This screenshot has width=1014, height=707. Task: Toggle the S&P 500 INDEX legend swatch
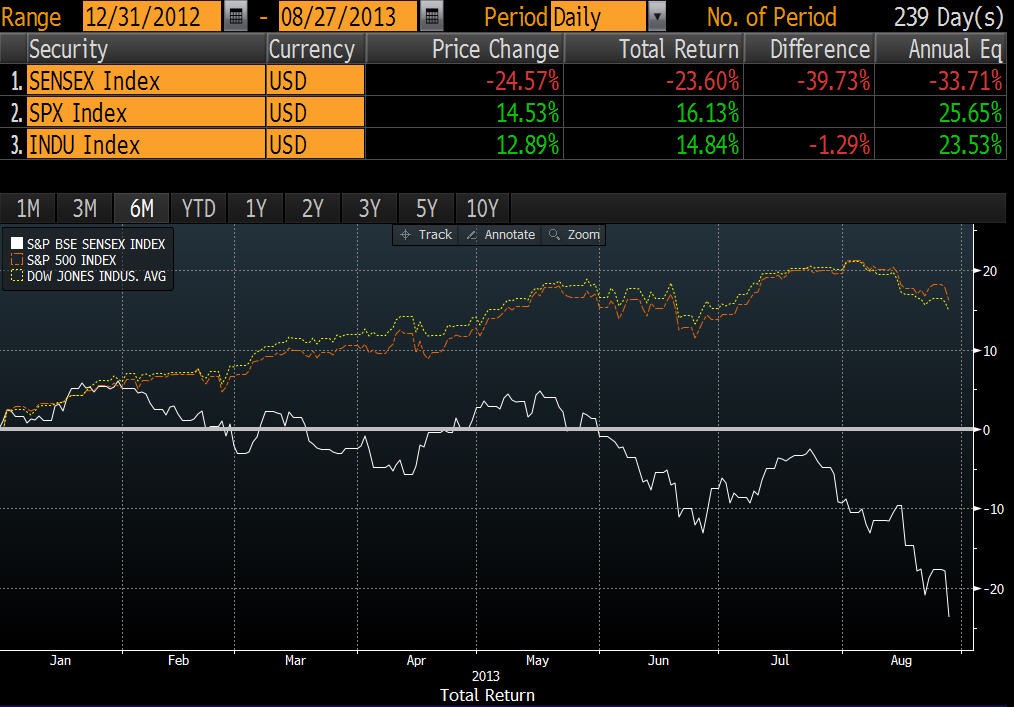(x=17, y=259)
